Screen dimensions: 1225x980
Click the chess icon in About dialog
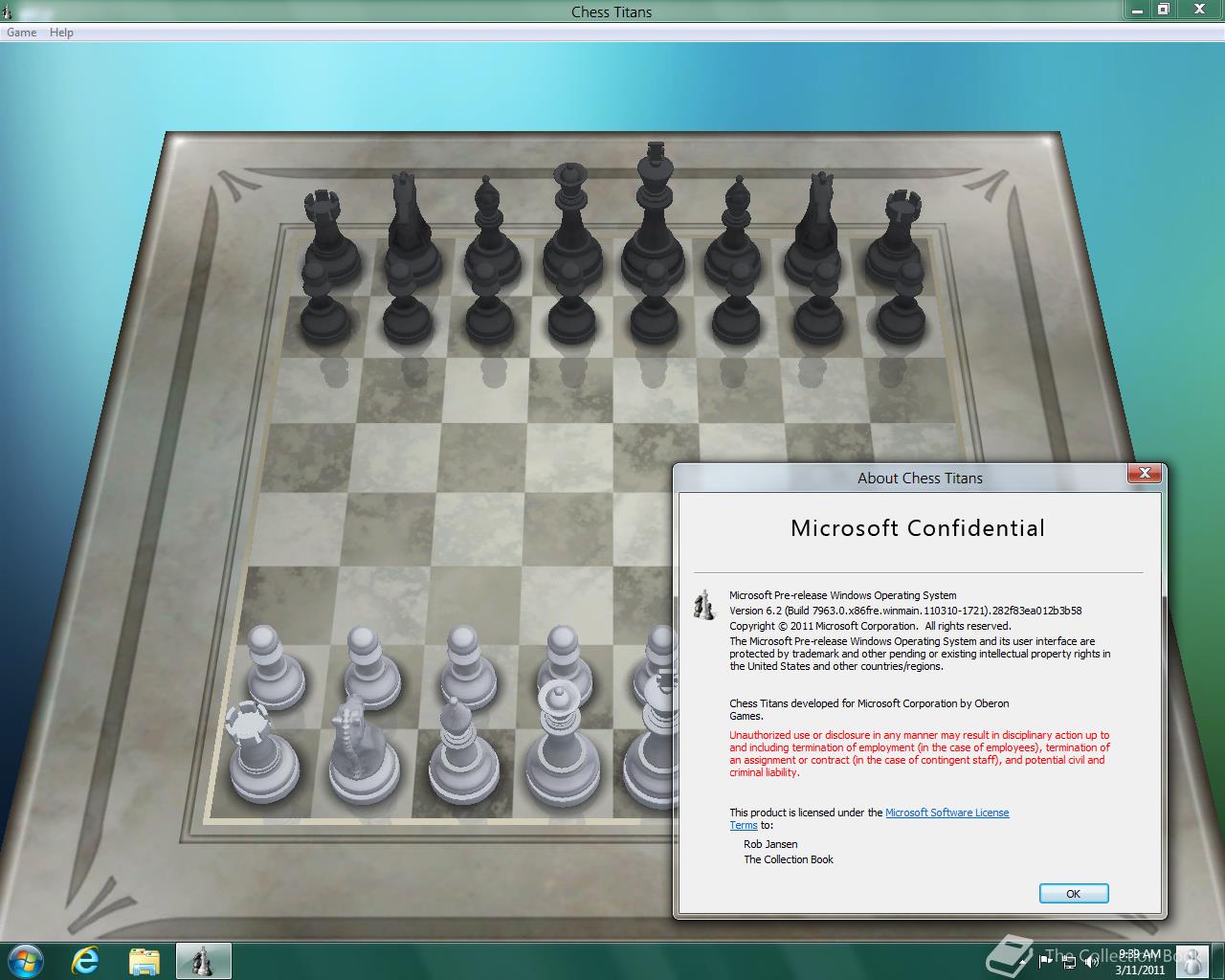coord(704,605)
